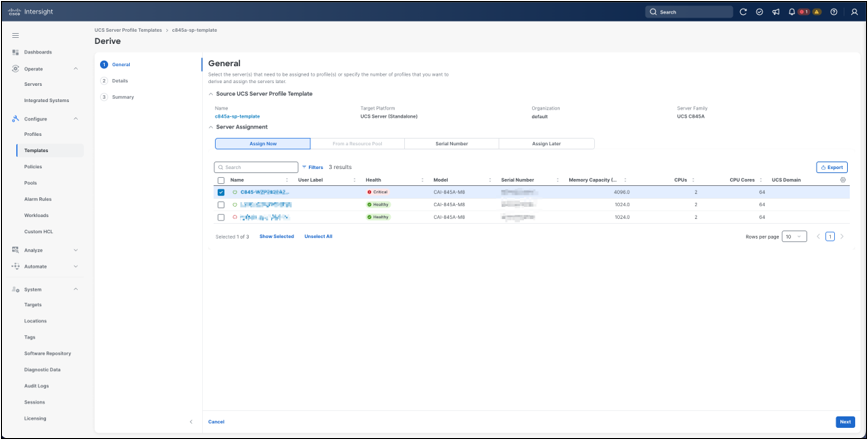Click the yellow warning alarm badge
Screen dimensions: 868x440
pyautogui.click(x=817, y=12)
